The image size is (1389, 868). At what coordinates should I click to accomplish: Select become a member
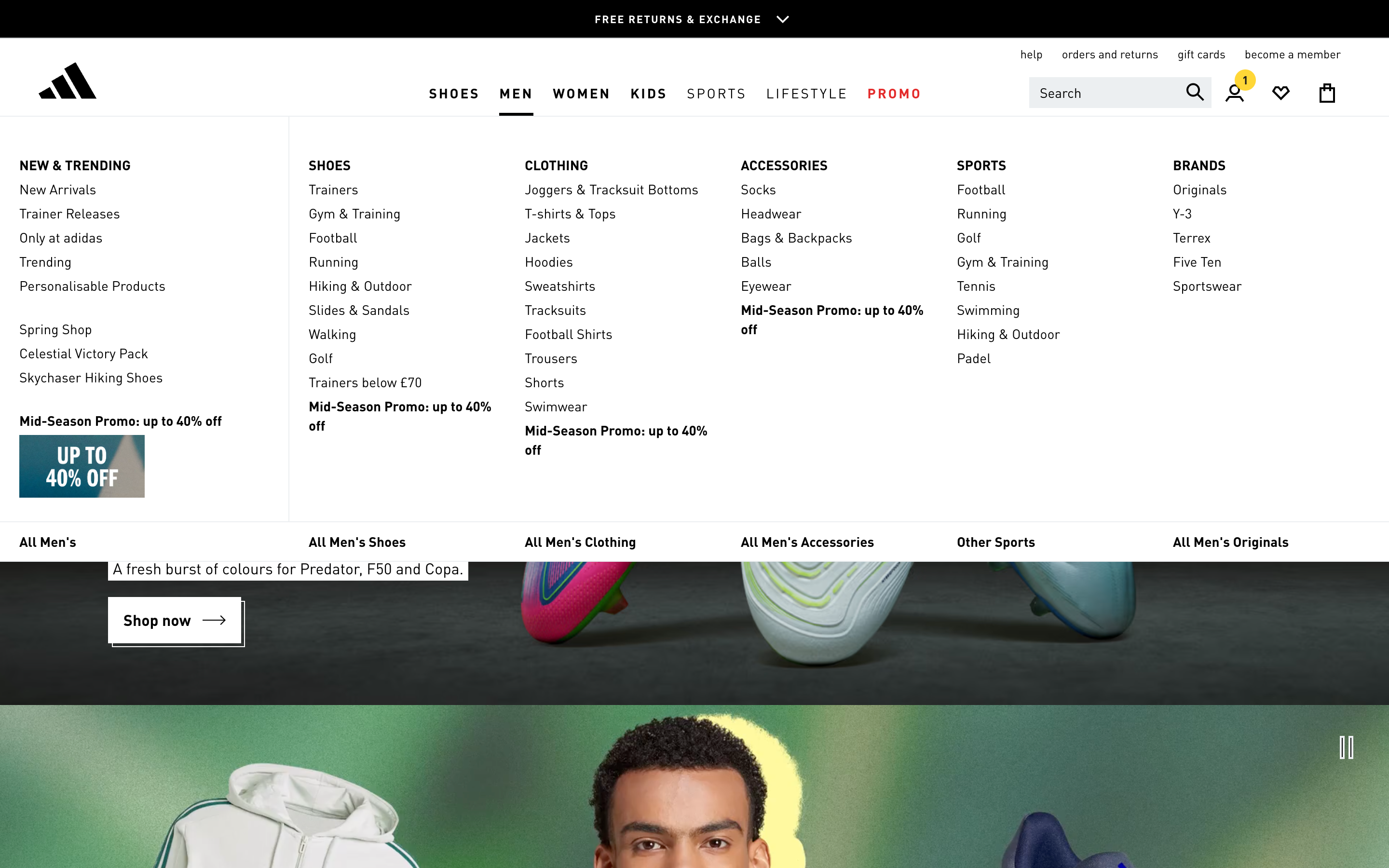[1292, 54]
